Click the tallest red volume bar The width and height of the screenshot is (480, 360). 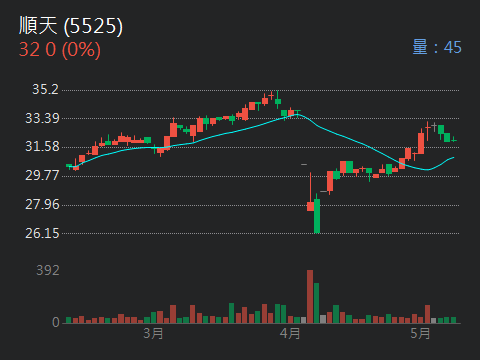(310, 297)
